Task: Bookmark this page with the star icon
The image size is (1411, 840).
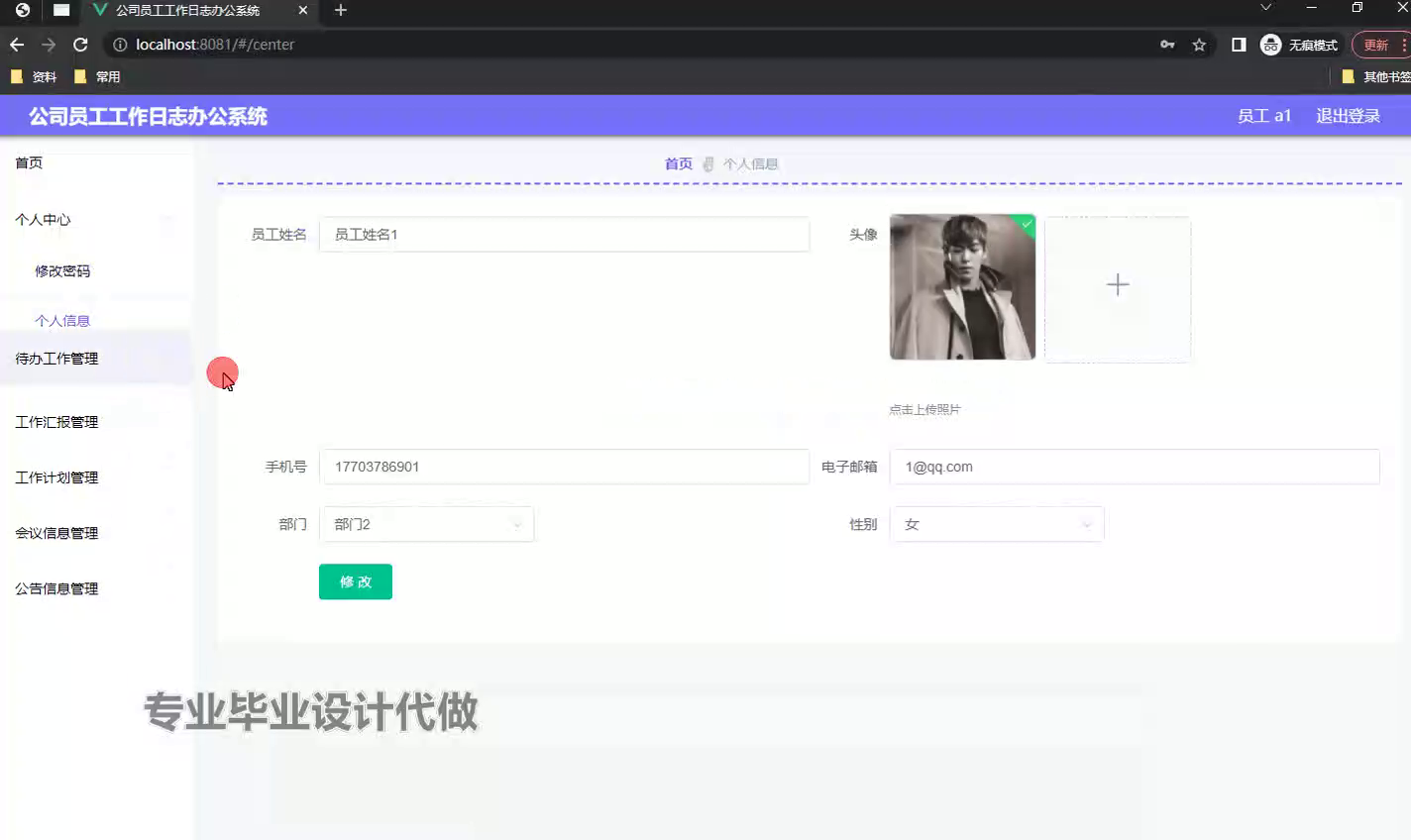Action: click(x=1199, y=45)
